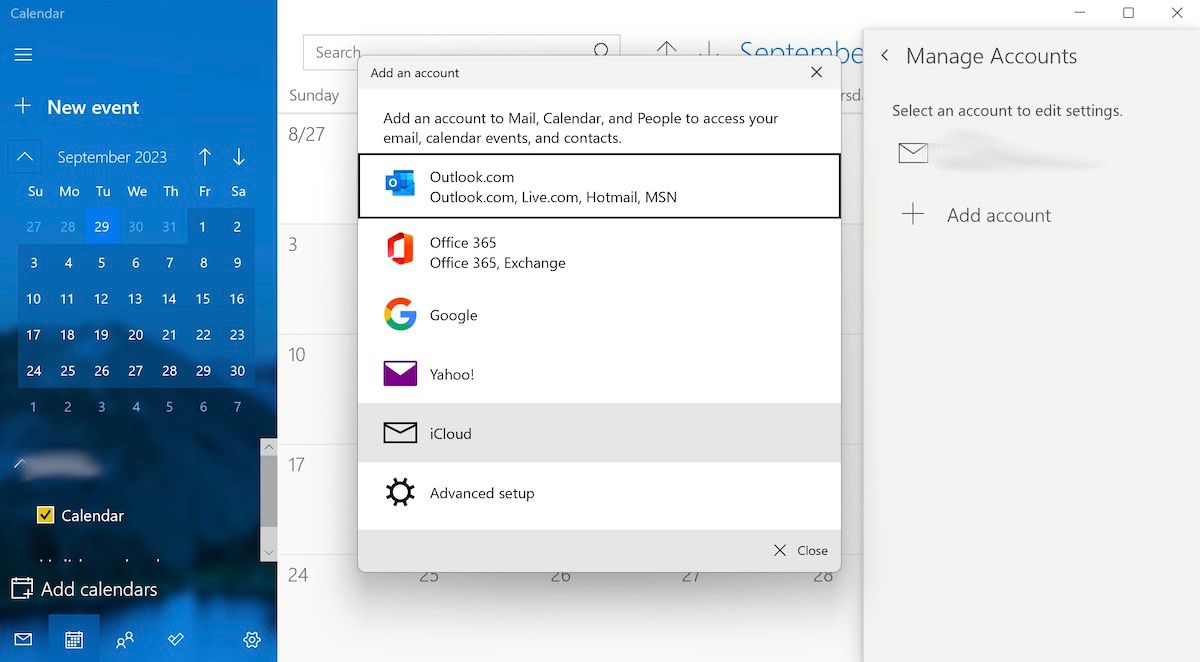Click the back arrow in Manage Accounts
This screenshot has width=1200, height=662.
point(885,56)
